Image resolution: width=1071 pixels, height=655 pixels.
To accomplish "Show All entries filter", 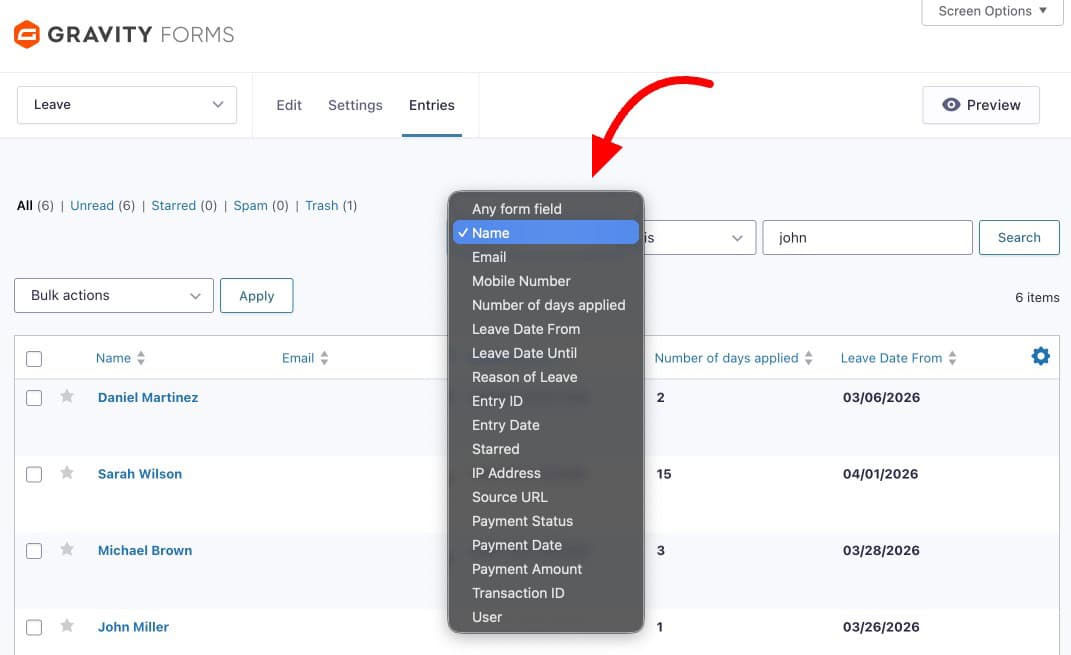I will tap(25, 206).
